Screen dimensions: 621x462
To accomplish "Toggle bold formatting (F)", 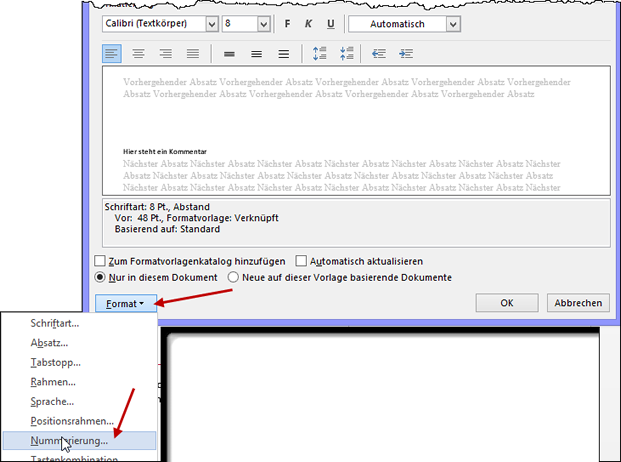I will pos(289,23).
